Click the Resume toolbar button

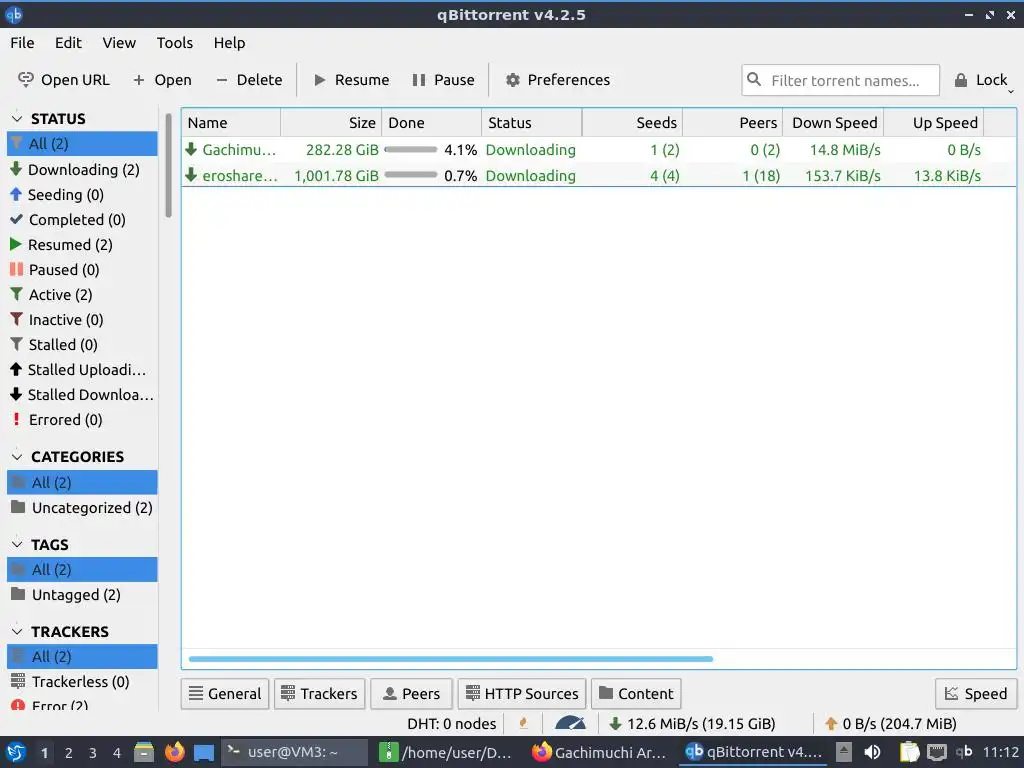point(351,80)
